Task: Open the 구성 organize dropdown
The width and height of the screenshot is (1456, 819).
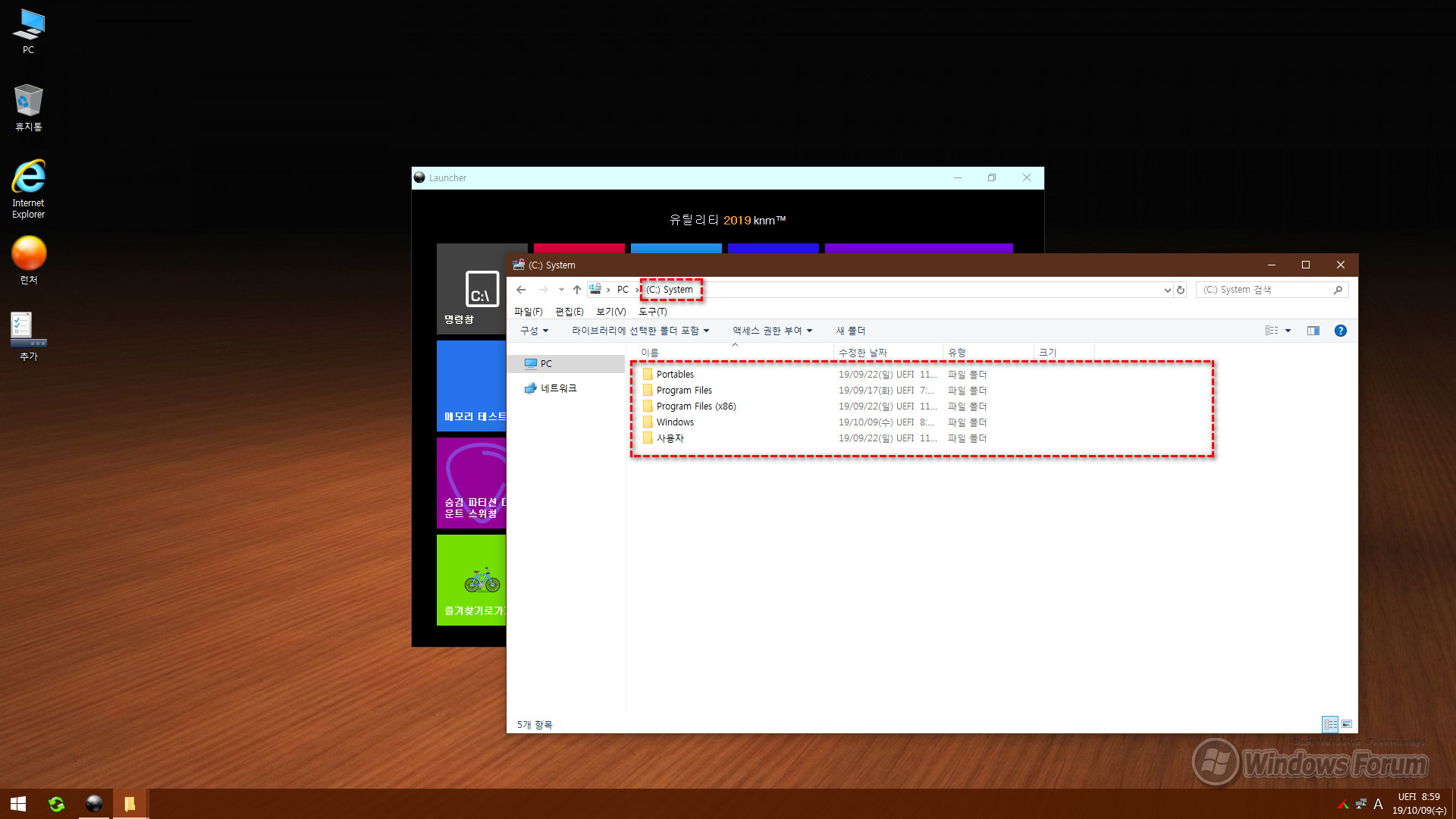Action: click(534, 331)
